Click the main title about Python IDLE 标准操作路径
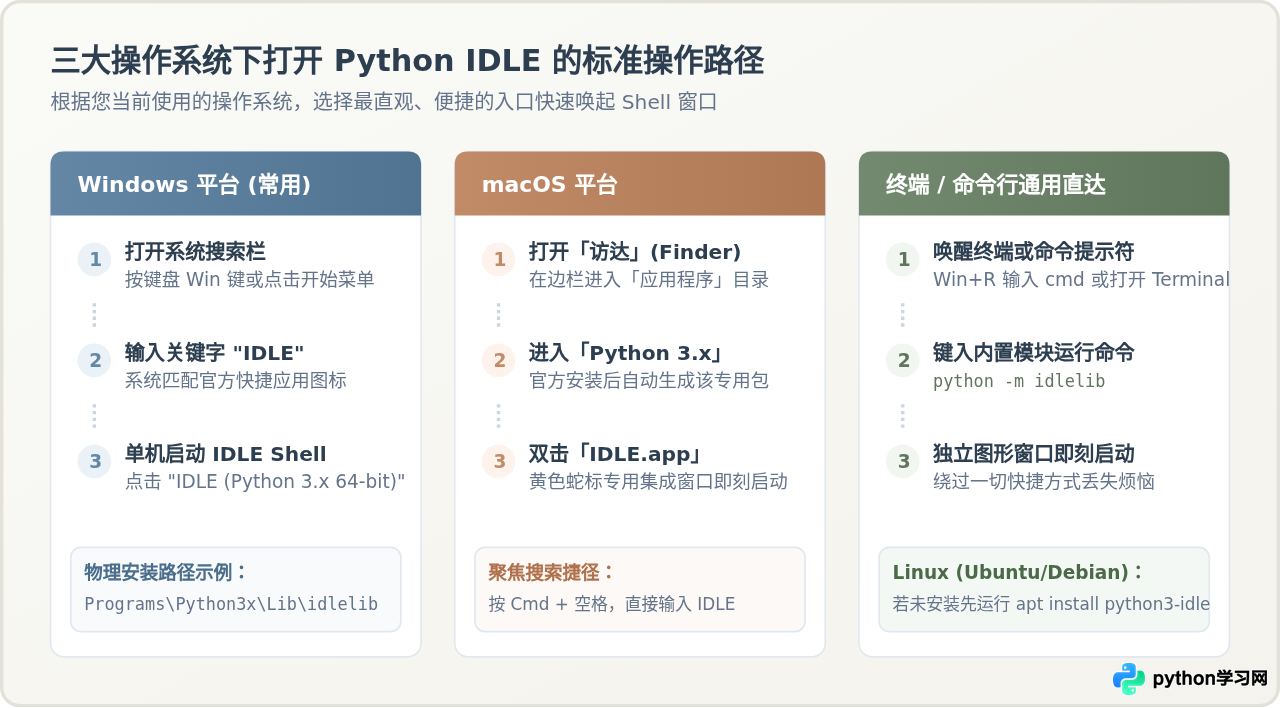Image resolution: width=1280 pixels, height=708 pixels. pyautogui.click(x=407, y=61)
